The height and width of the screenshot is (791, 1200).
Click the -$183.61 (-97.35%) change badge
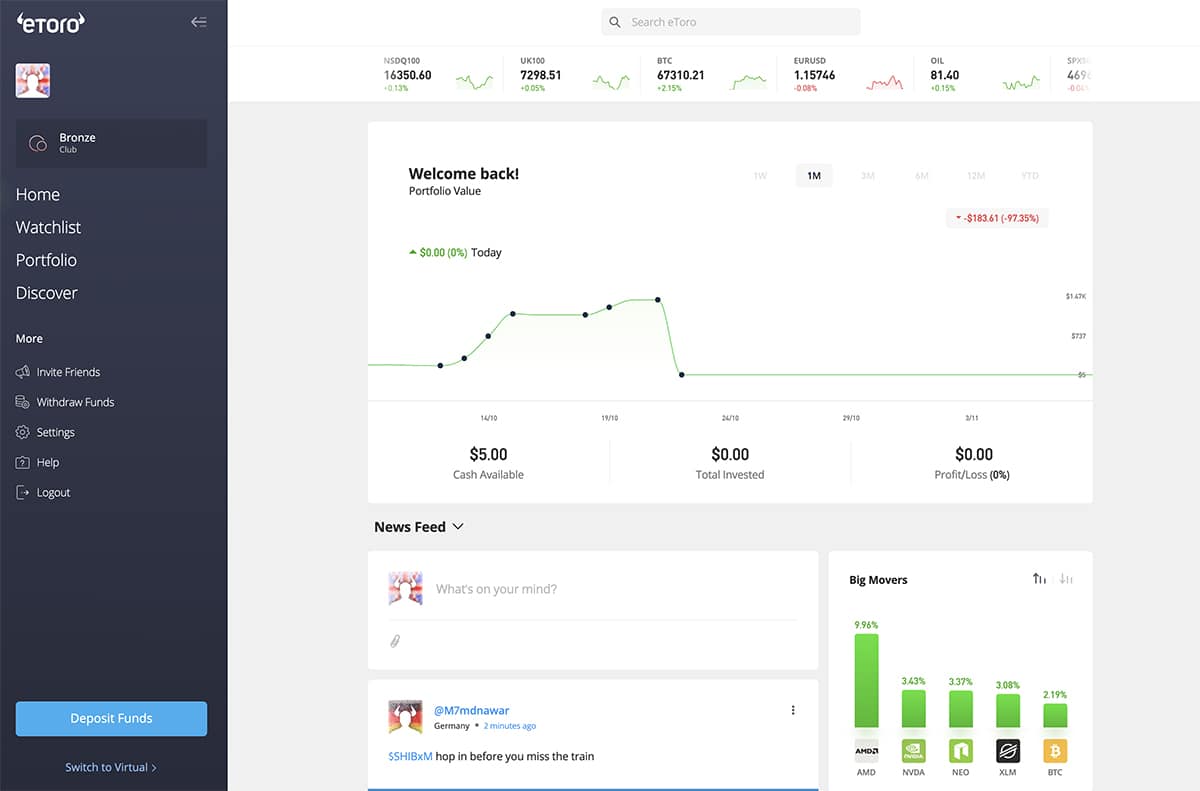coord(997,218)
